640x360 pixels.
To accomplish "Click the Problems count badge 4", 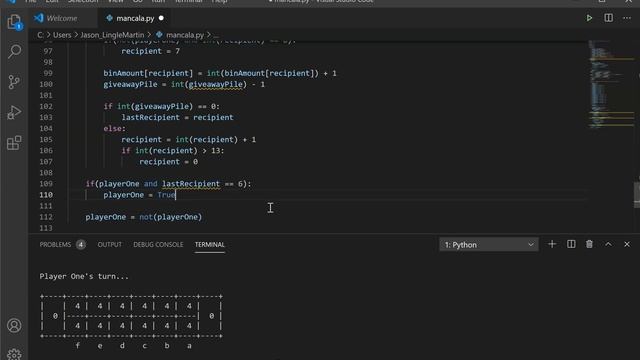I will (x=81, y=244).
